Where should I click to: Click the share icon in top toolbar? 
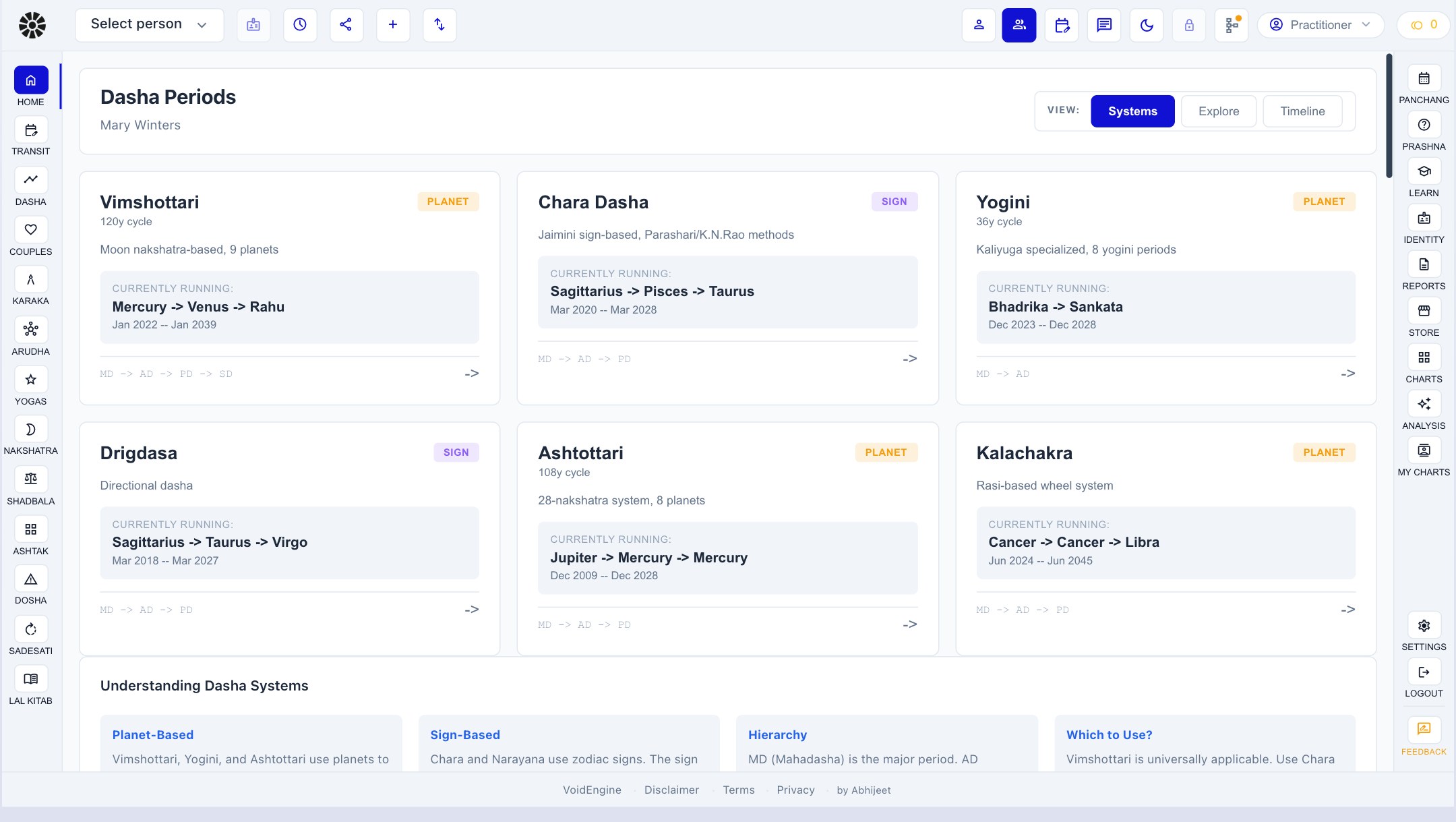coord(346,25)
